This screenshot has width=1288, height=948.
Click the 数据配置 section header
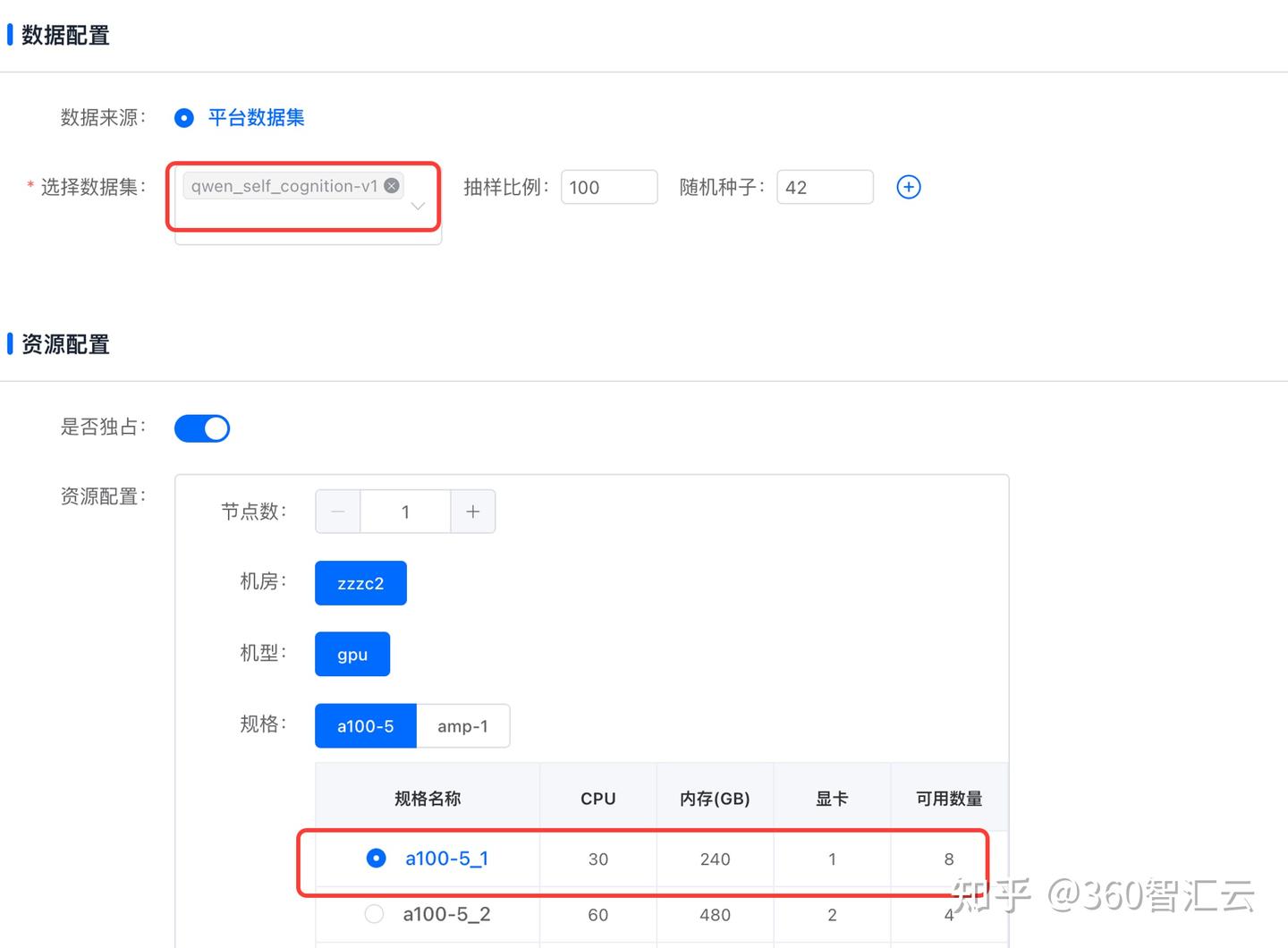click(x=64, y=35)
